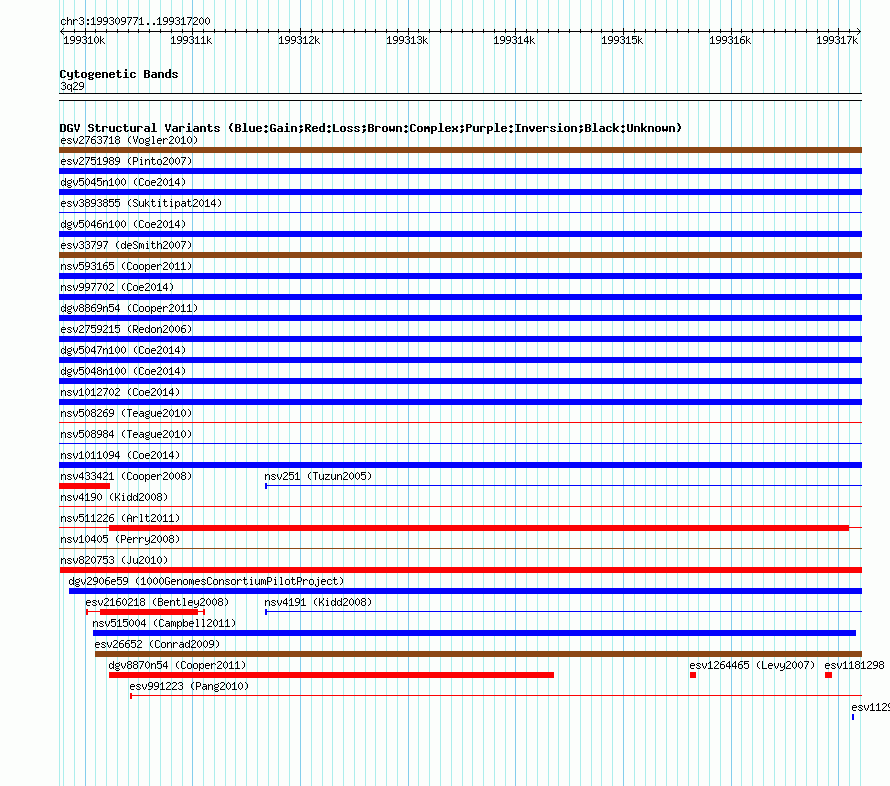Click the blue dgv2906e59 gain bar
This screenshot has width=890, height=786.
465,591
